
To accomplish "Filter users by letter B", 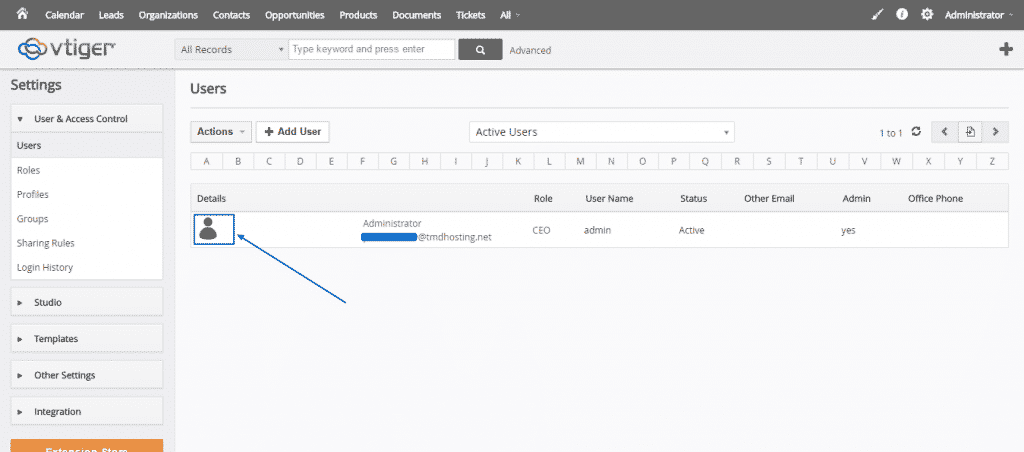I will (238, 161).
